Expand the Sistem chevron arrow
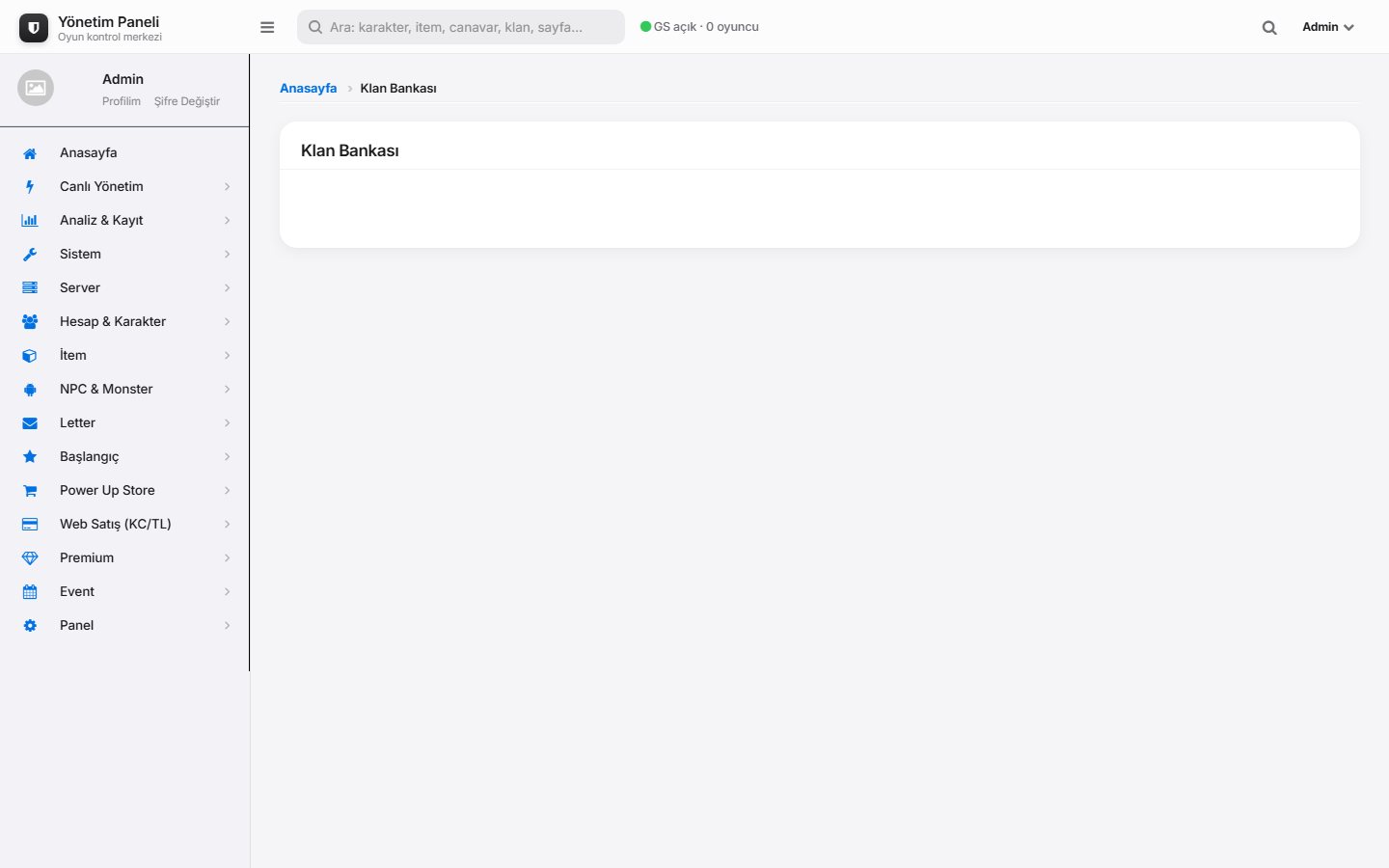 coord(228,255)
